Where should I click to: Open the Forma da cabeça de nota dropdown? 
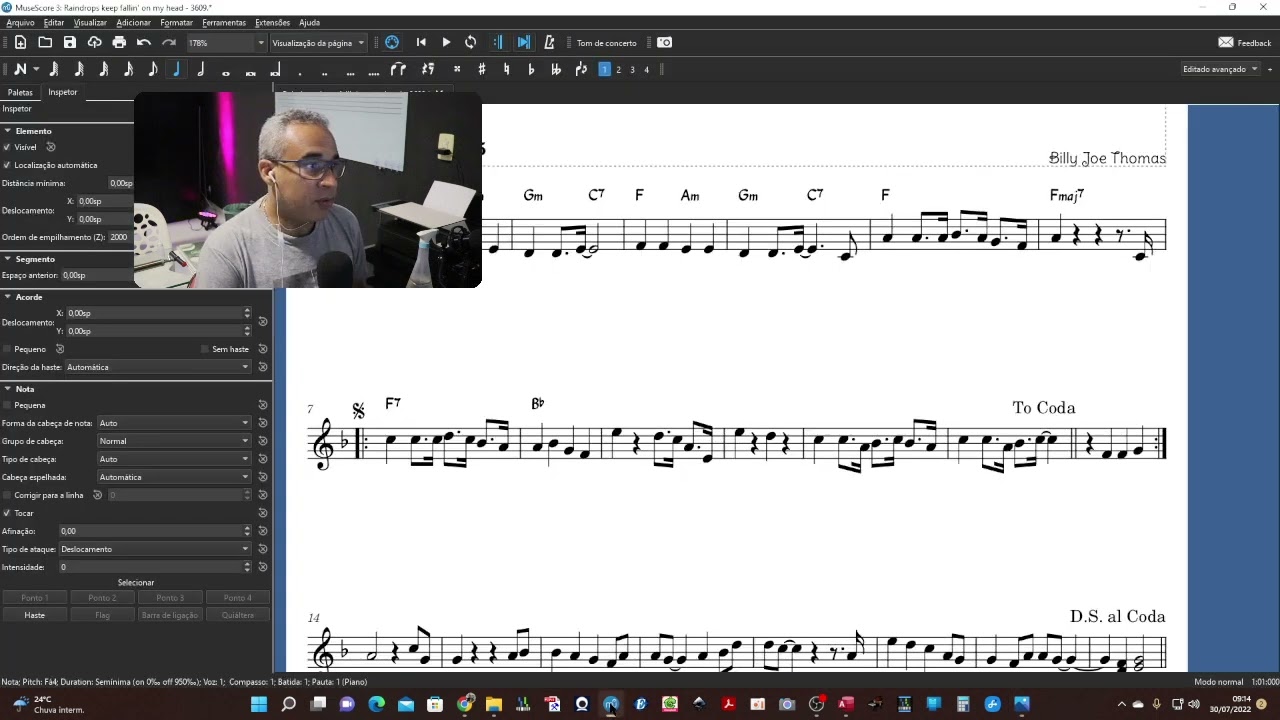point(174,423)
